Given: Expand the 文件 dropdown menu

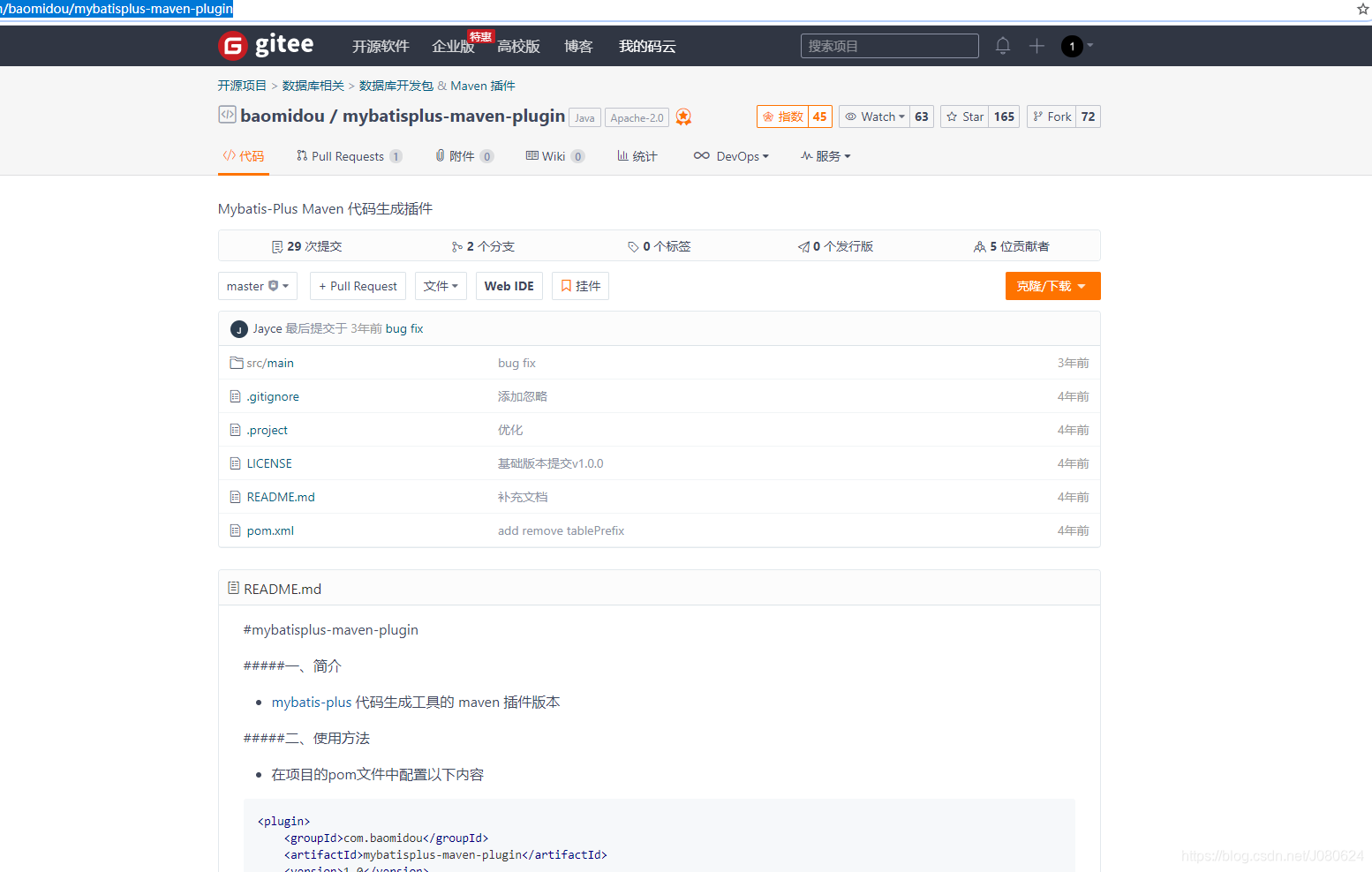Looking at the screenshot, I should click(x=441, y=286).
